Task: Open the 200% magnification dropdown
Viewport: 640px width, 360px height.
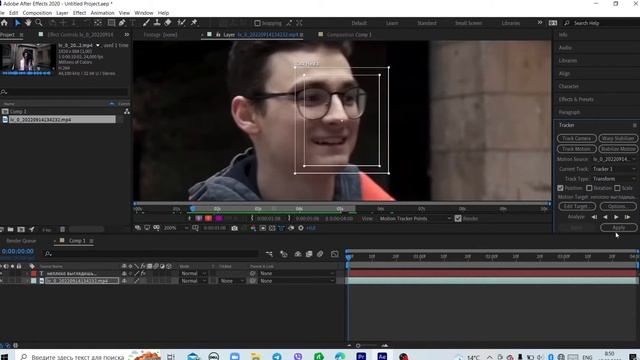Action: coord(176,228)
